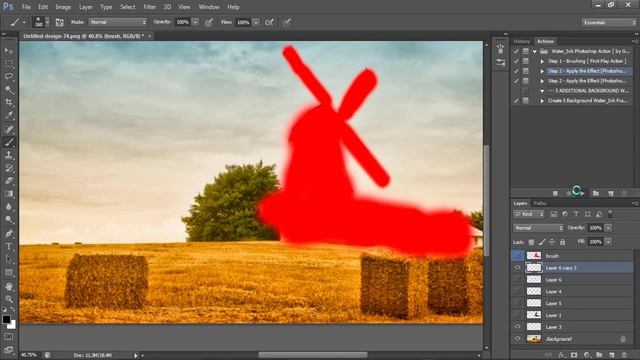640x360 pixels.
Task: Click the Lock transparent pixels icon
Action: tap(531, 242)
